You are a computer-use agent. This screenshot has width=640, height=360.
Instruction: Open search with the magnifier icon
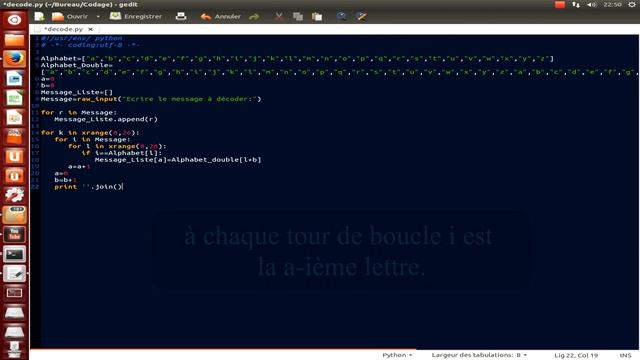coord(341,16)
